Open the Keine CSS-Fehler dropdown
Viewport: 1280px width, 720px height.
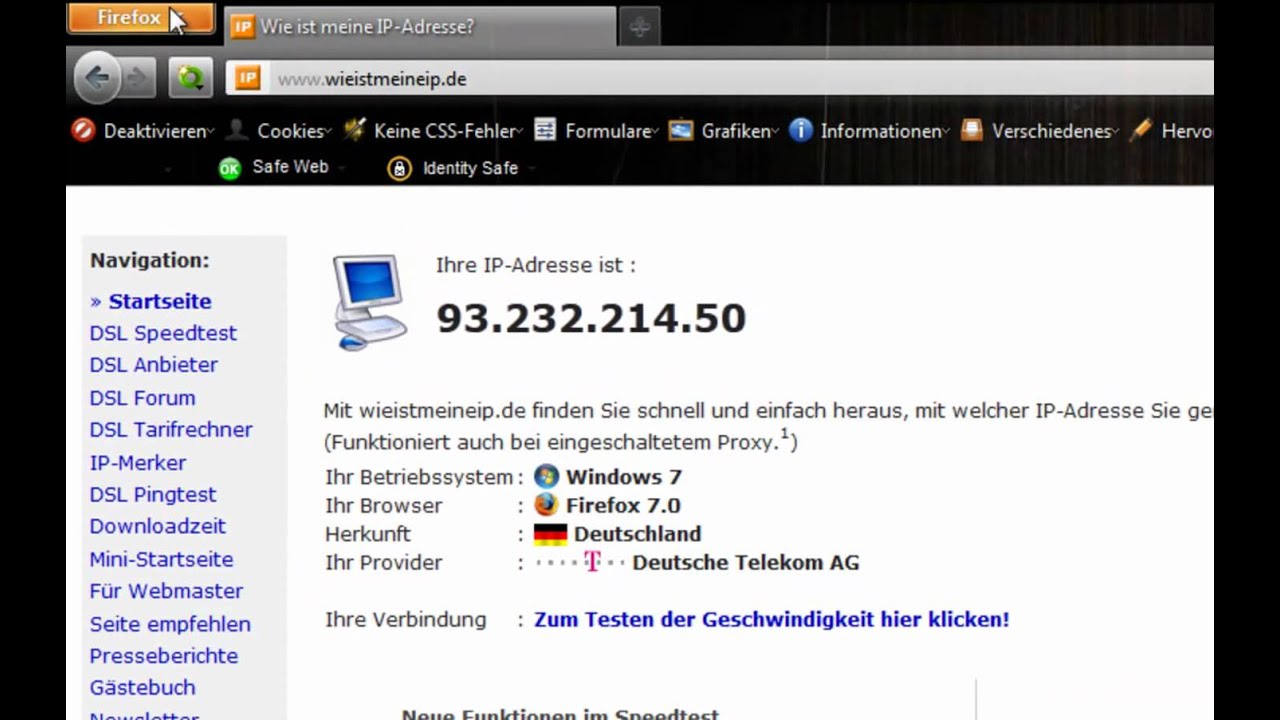point(448,131)
